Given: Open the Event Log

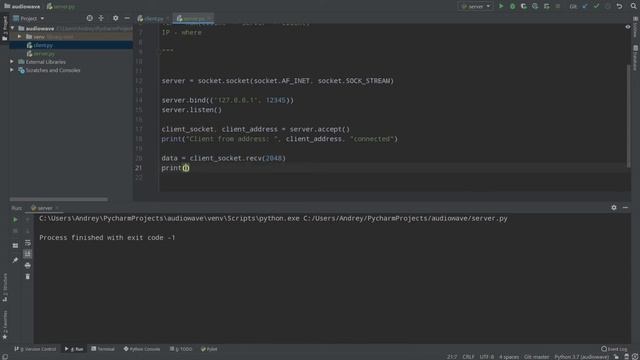Looking at the screenshot, I should [614, 349].
